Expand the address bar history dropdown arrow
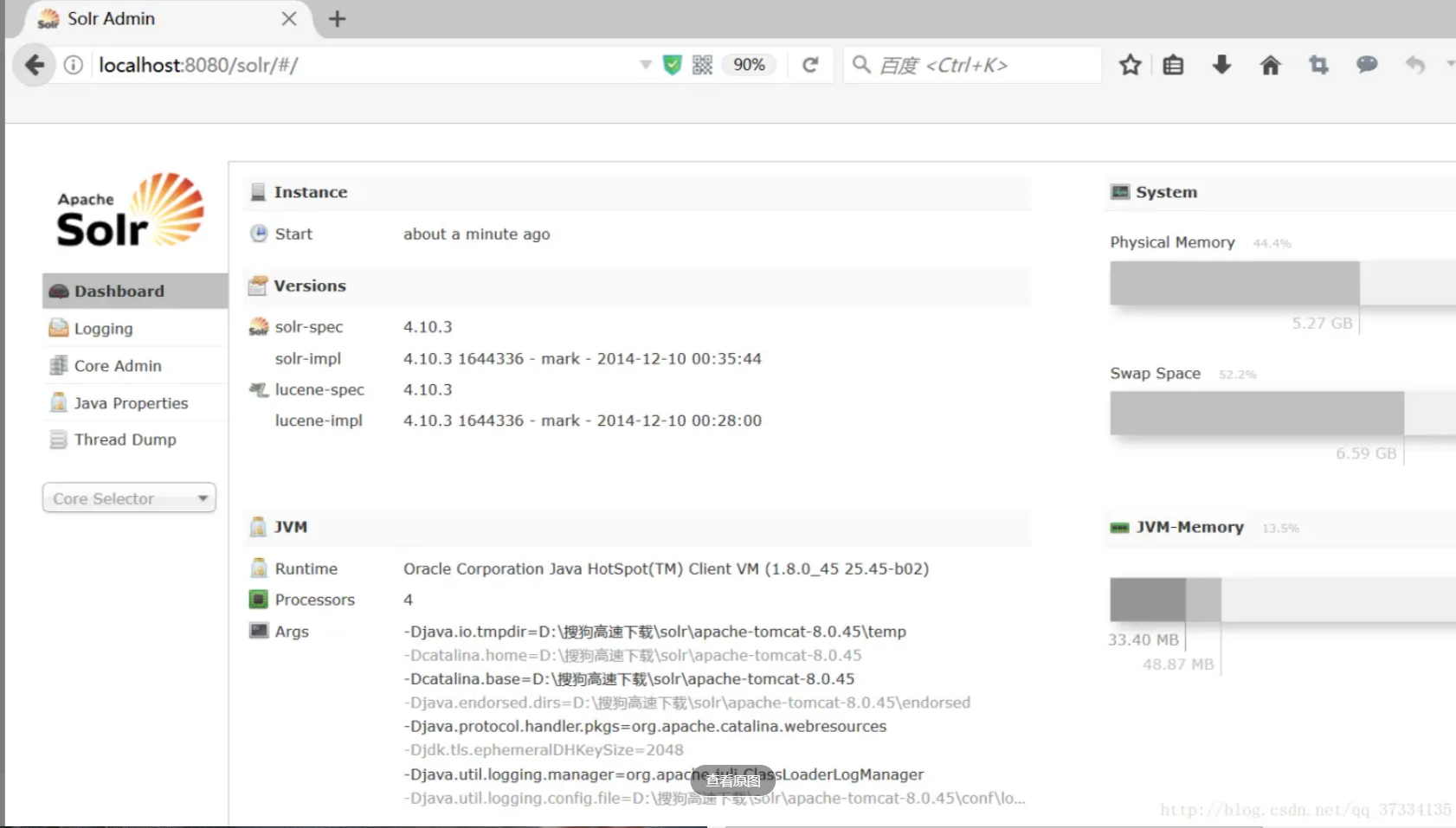The width and height of the screenshot is (1456, 828). click(644, 64)
